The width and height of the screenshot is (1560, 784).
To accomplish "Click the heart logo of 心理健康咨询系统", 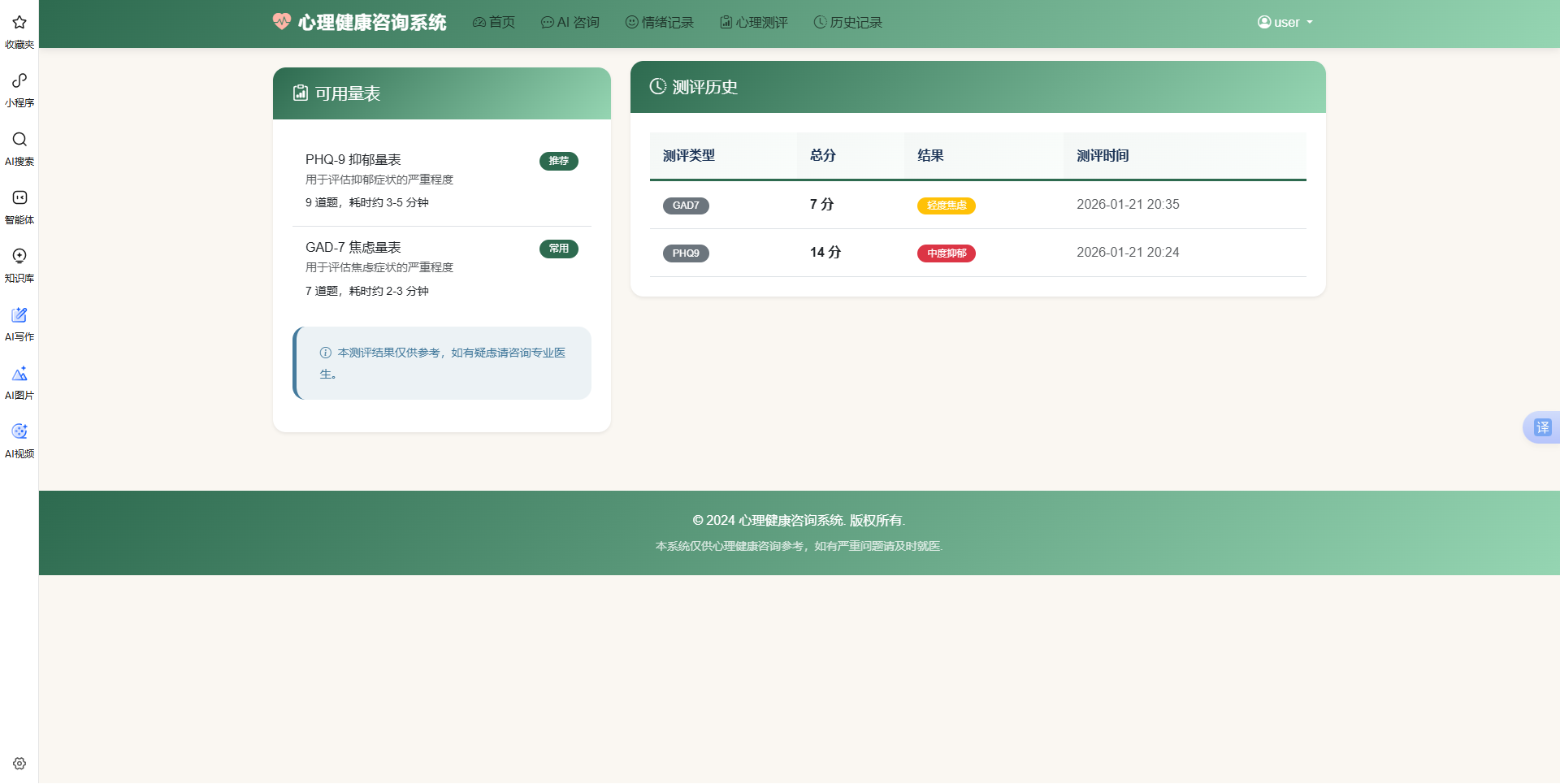I will (281, 22).
